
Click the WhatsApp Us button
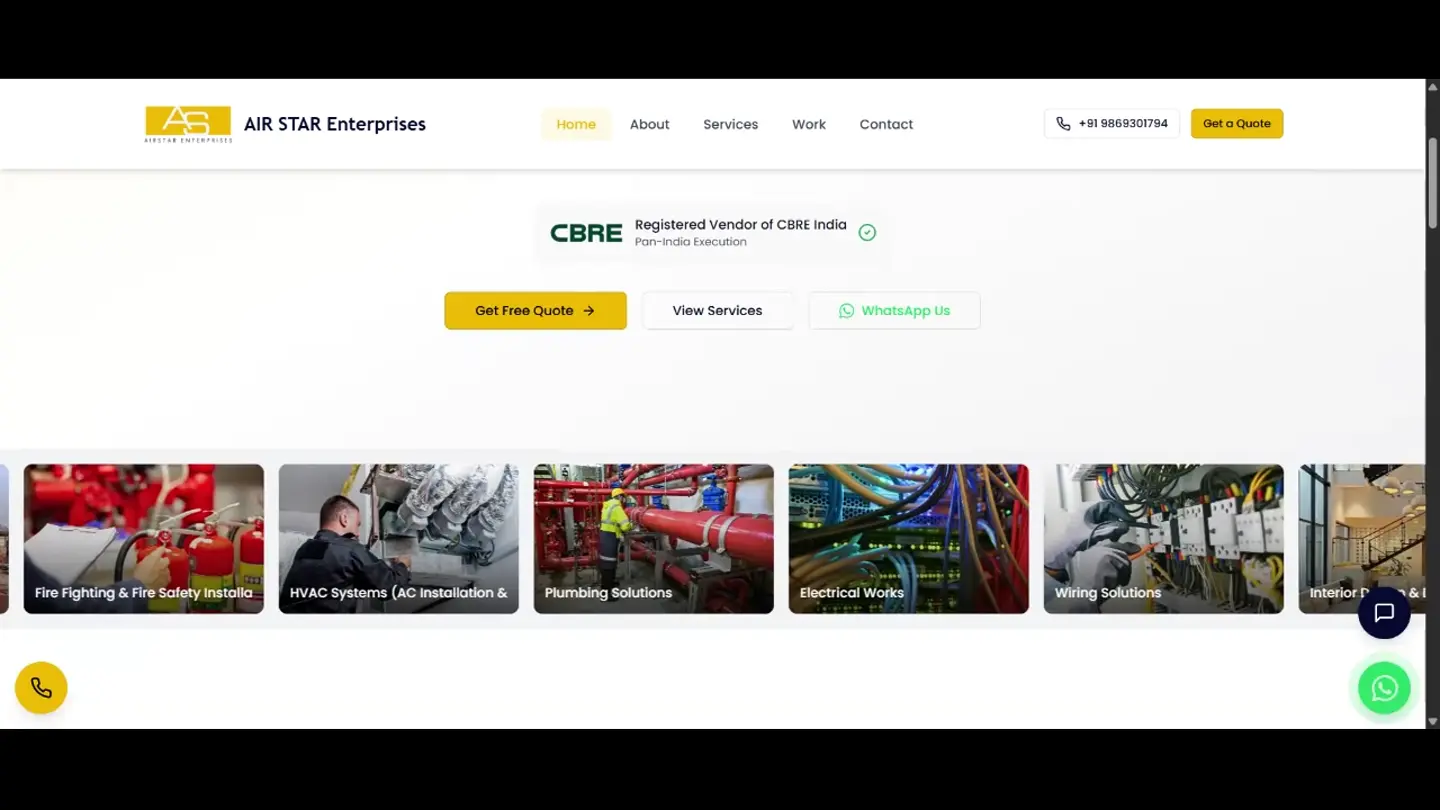(x=894, y=310)
